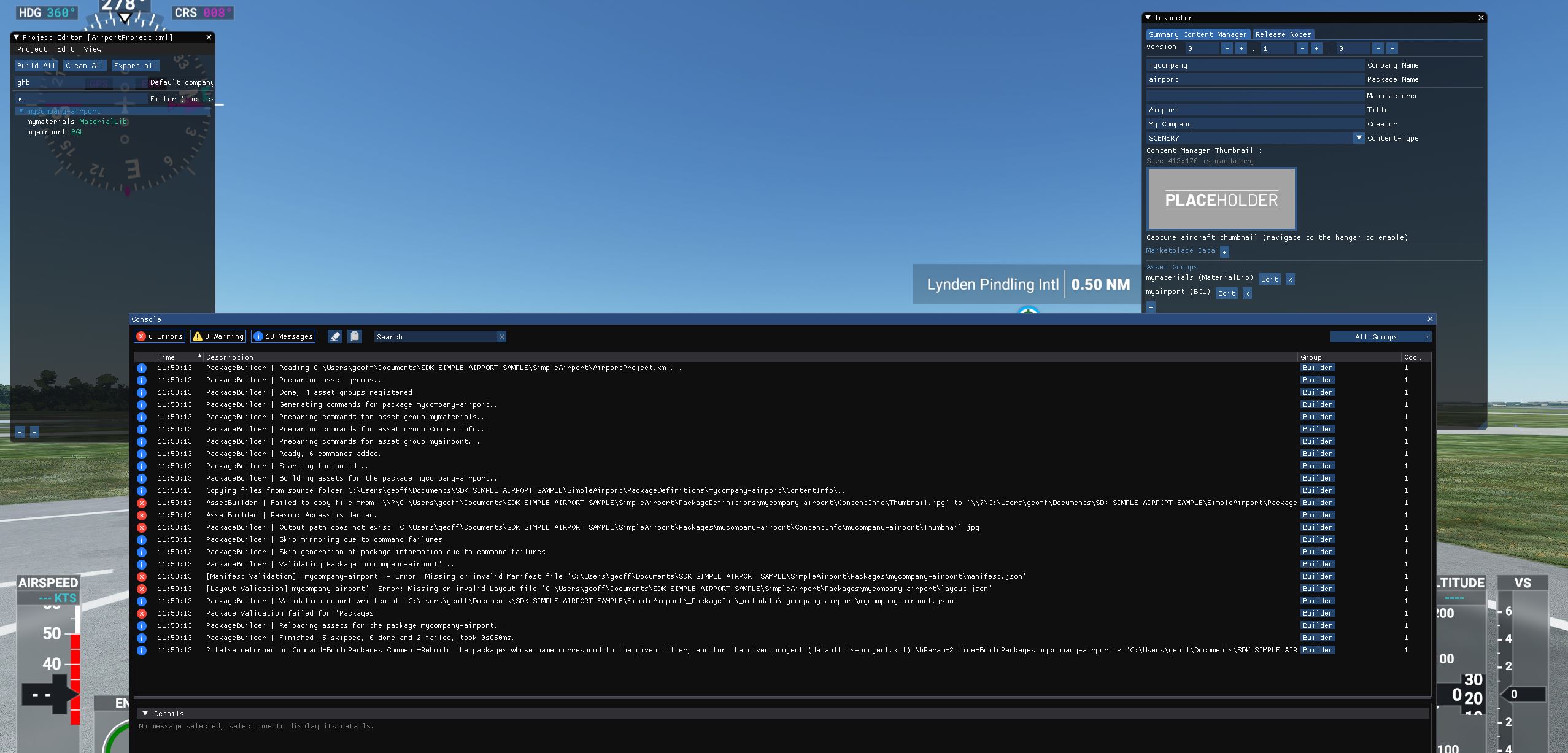Open the Project menu in Project Editor

click(33, 49)
